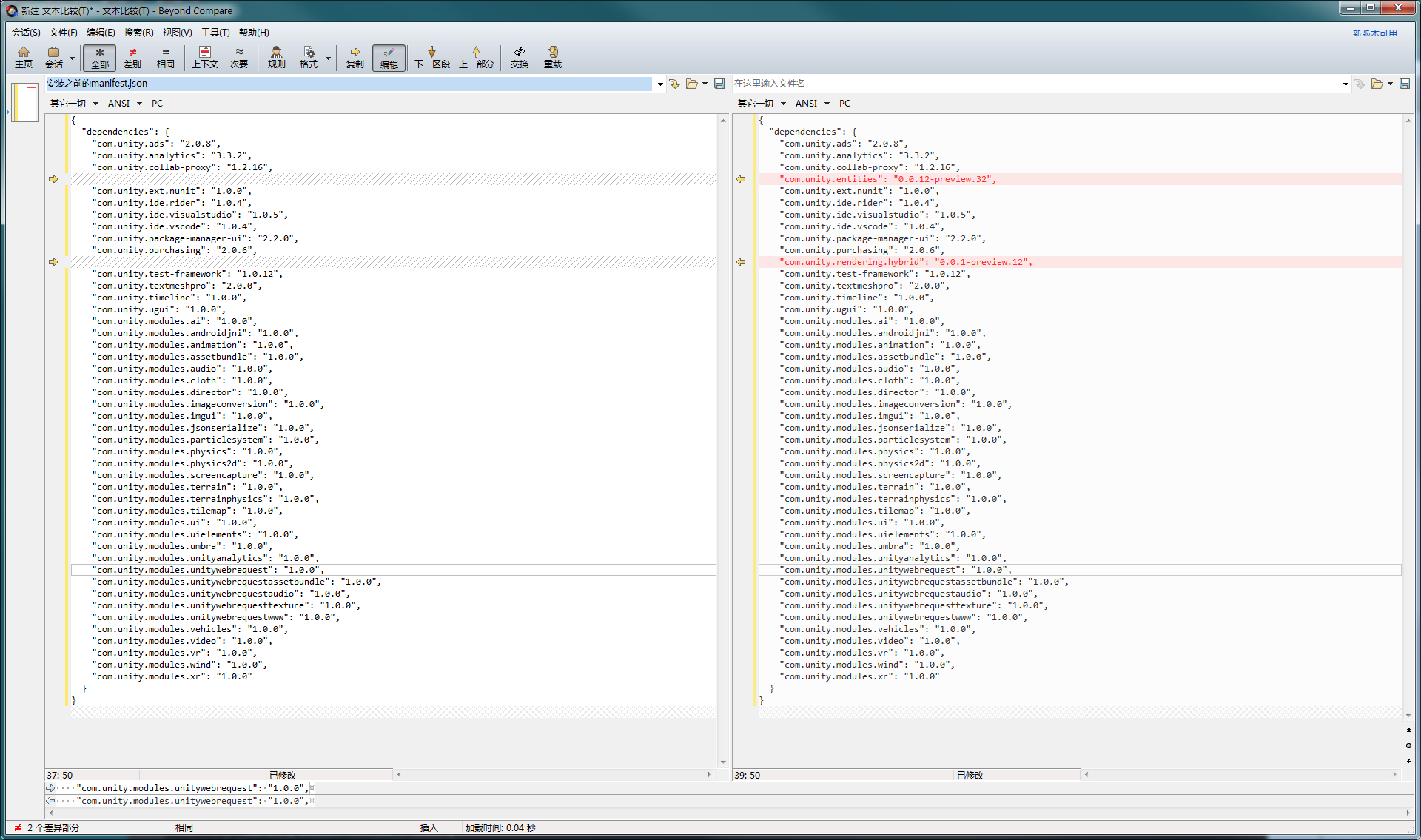Click the 插入 insert mode status indicator
The height and width of the screenshot is (840, 1421).
click(429, 827)
